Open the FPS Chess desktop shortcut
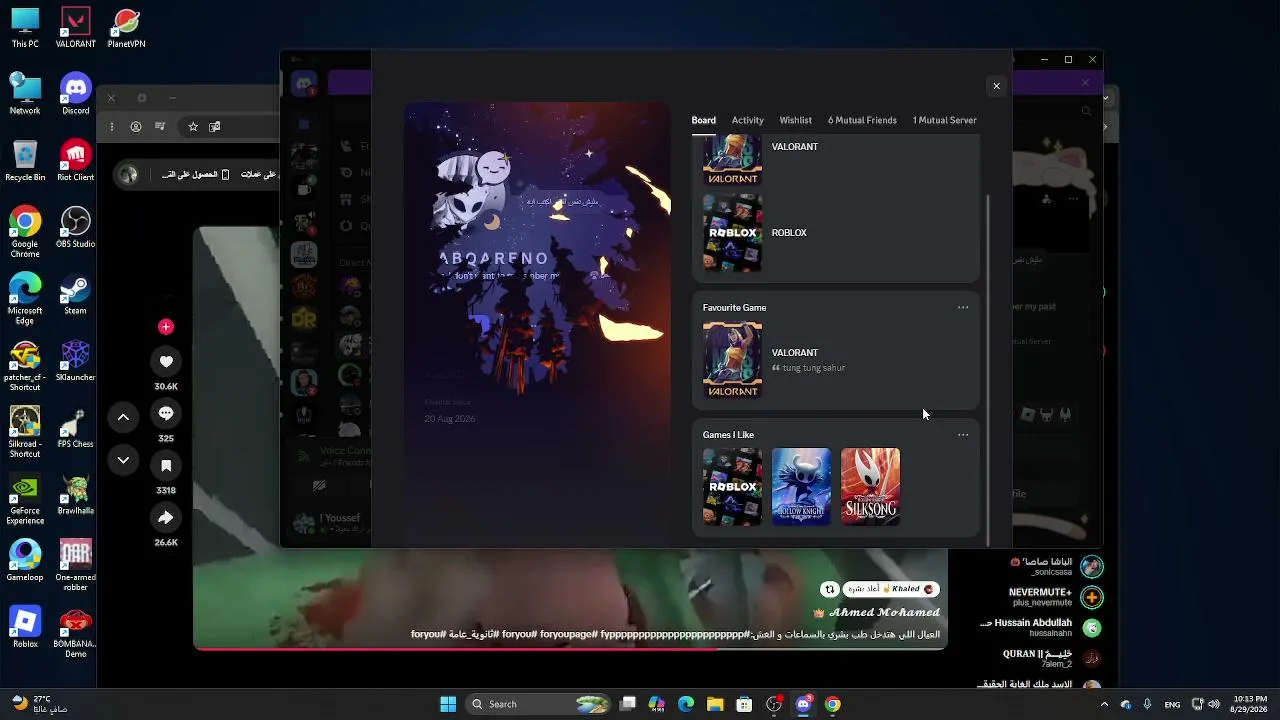Image resolution: width=1280 pixels, height=720 pixels. click(x=76, y=428)
